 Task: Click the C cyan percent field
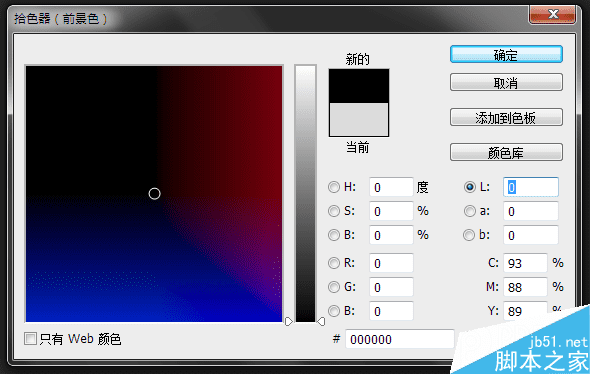[x=525, y=263]
